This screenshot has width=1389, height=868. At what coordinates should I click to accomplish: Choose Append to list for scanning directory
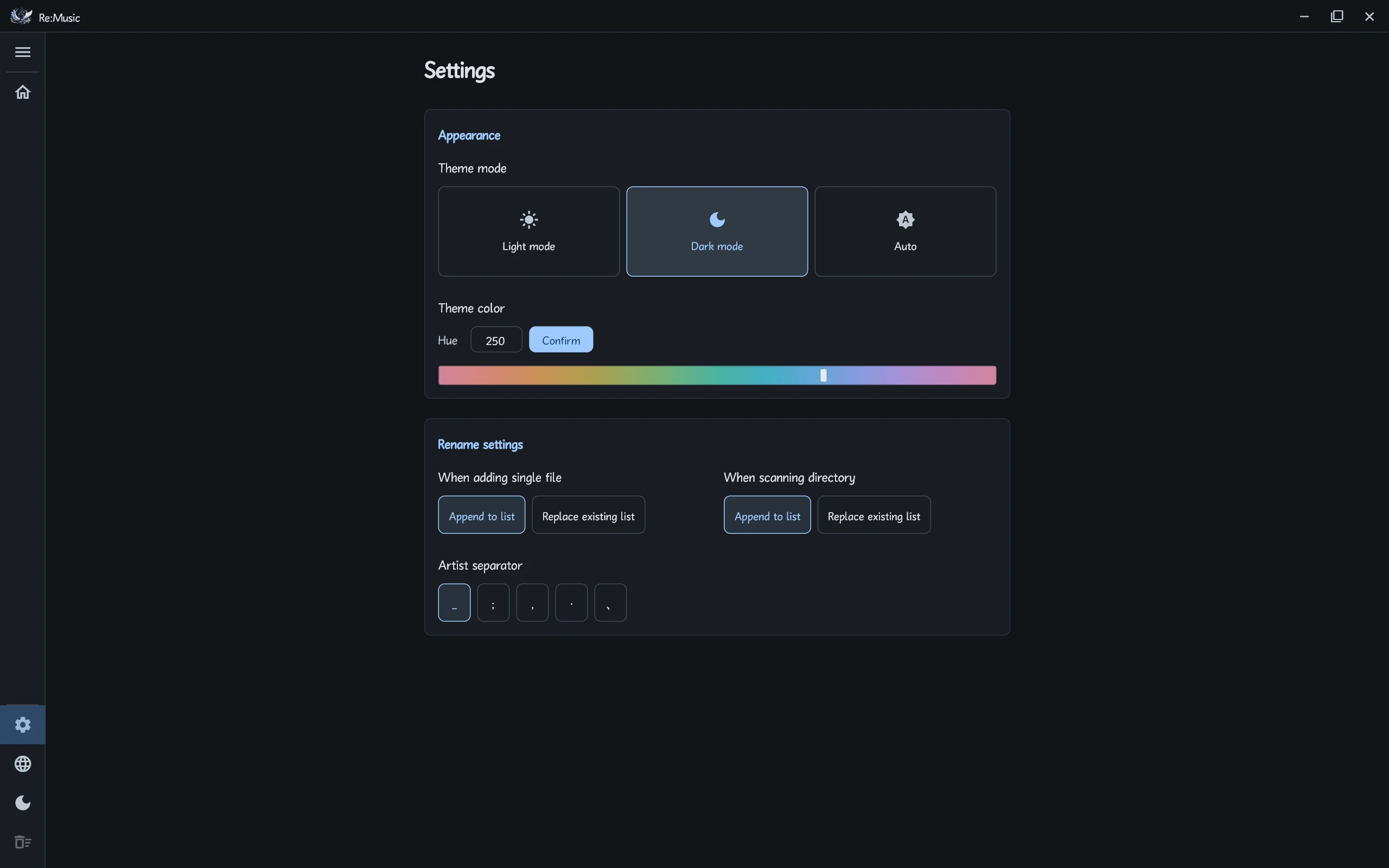[x=767, y=515]
